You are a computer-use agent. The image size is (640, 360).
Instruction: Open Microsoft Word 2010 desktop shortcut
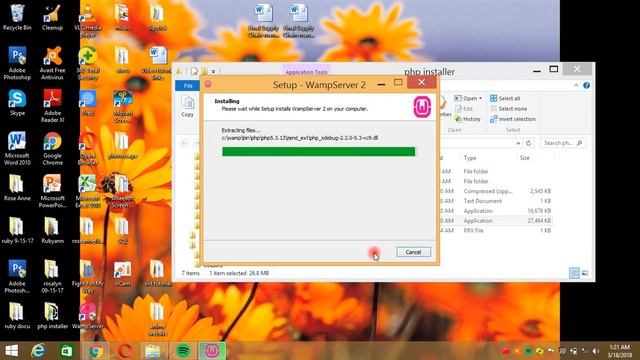(17, 149)
